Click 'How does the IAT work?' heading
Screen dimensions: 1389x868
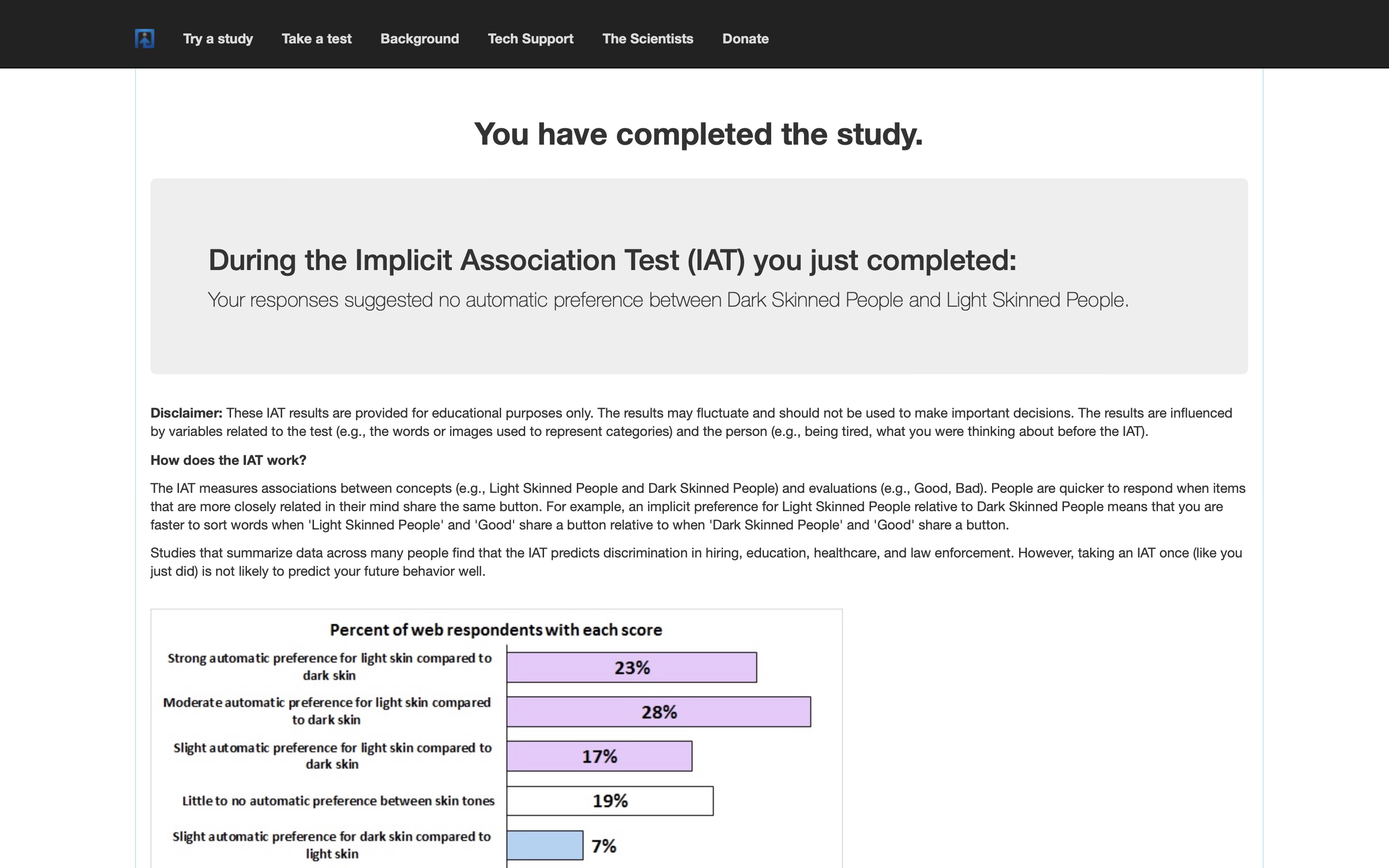coord(229,461)
